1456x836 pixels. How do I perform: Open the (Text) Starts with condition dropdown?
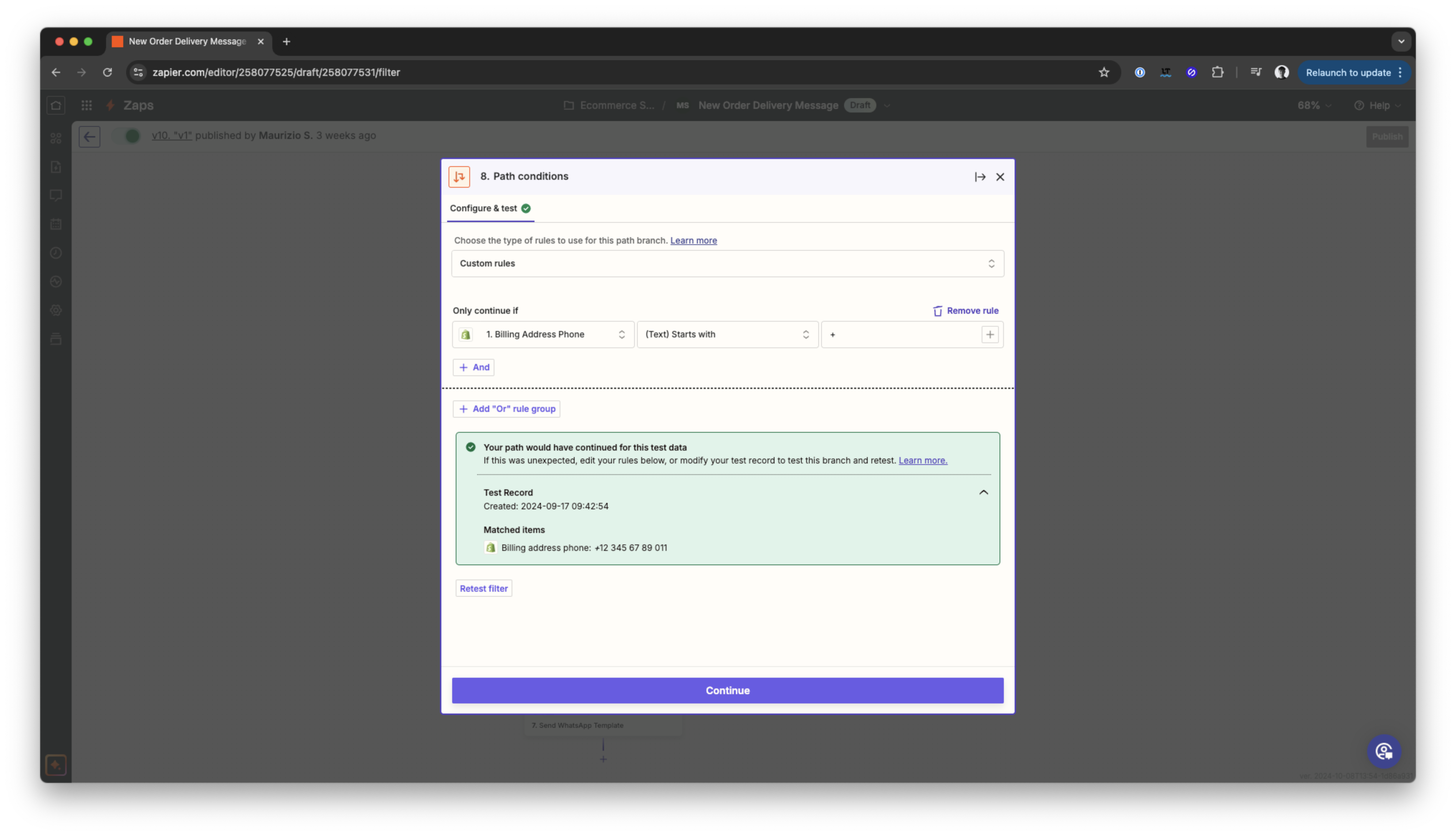click(x=727, y=334)
